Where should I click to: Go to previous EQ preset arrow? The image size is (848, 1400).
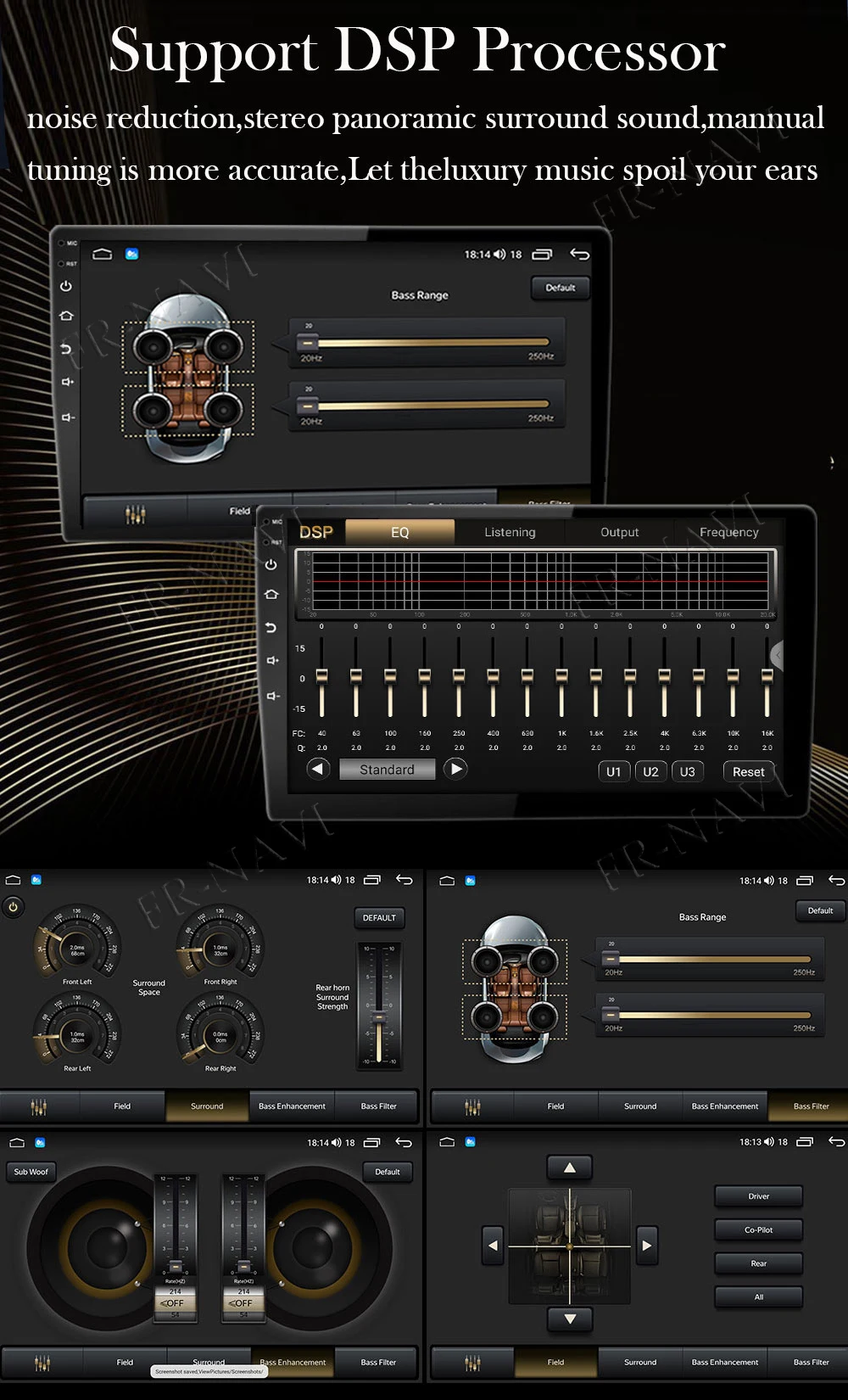(x=318, y=769)
